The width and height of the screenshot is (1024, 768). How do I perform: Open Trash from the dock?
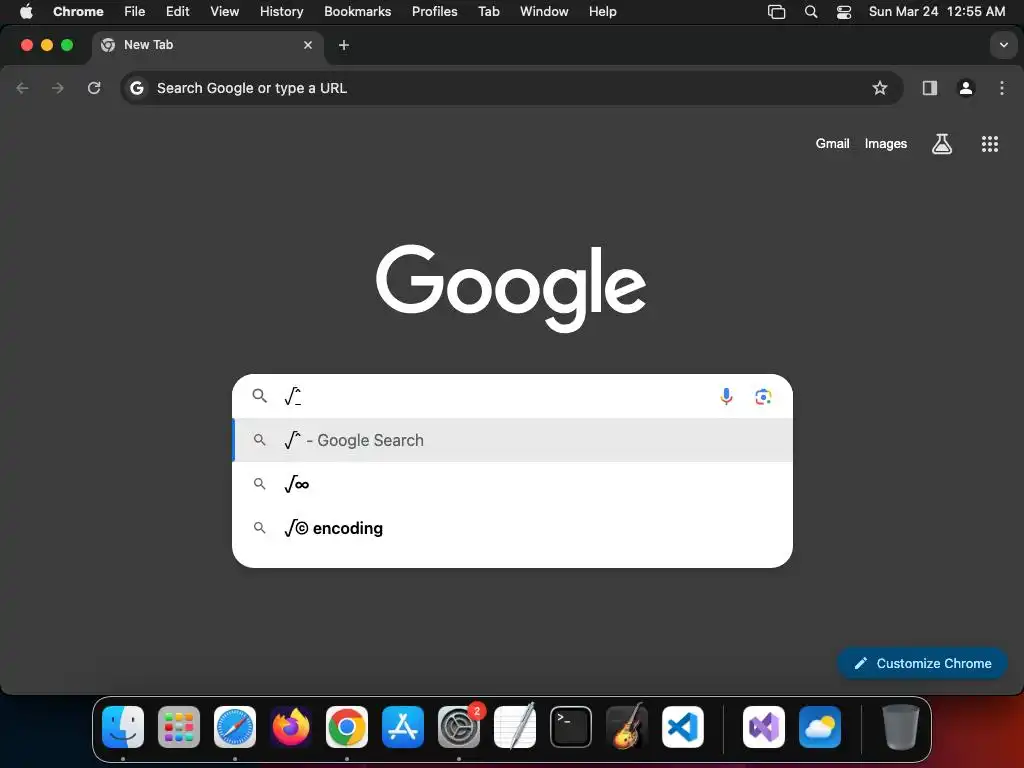(901, 727)
